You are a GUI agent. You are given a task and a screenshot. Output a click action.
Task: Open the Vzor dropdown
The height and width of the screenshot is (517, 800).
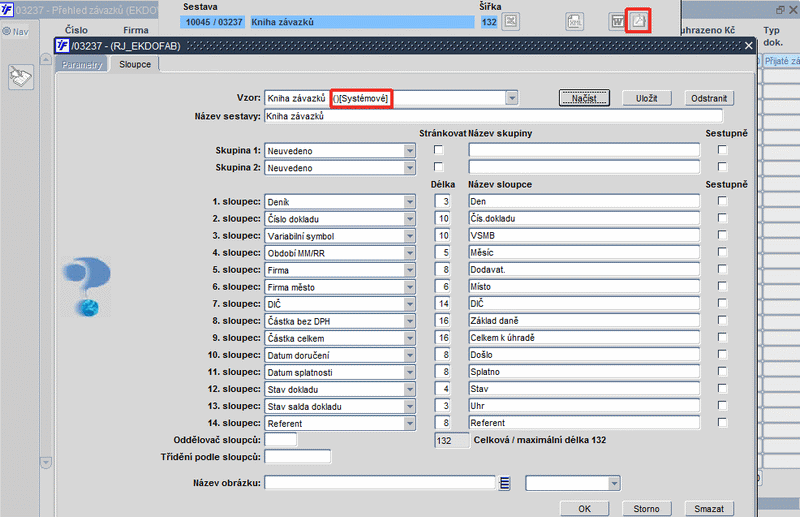[x=512, y=98]
